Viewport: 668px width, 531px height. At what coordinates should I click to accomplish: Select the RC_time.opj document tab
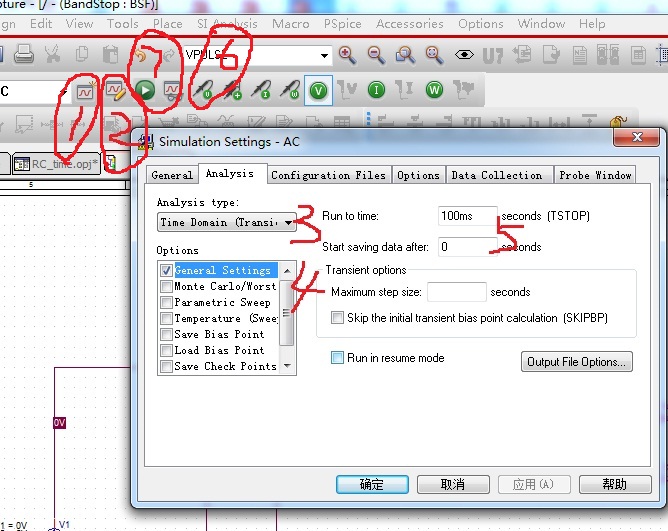coord(57,164)
